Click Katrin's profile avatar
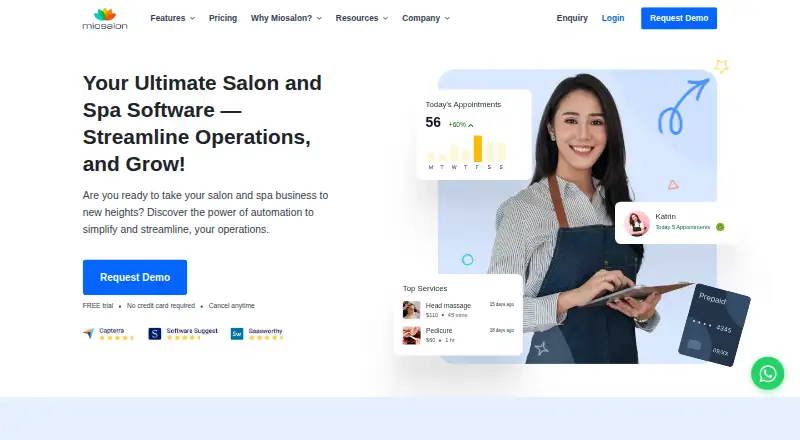 click(x=637, y=224)
